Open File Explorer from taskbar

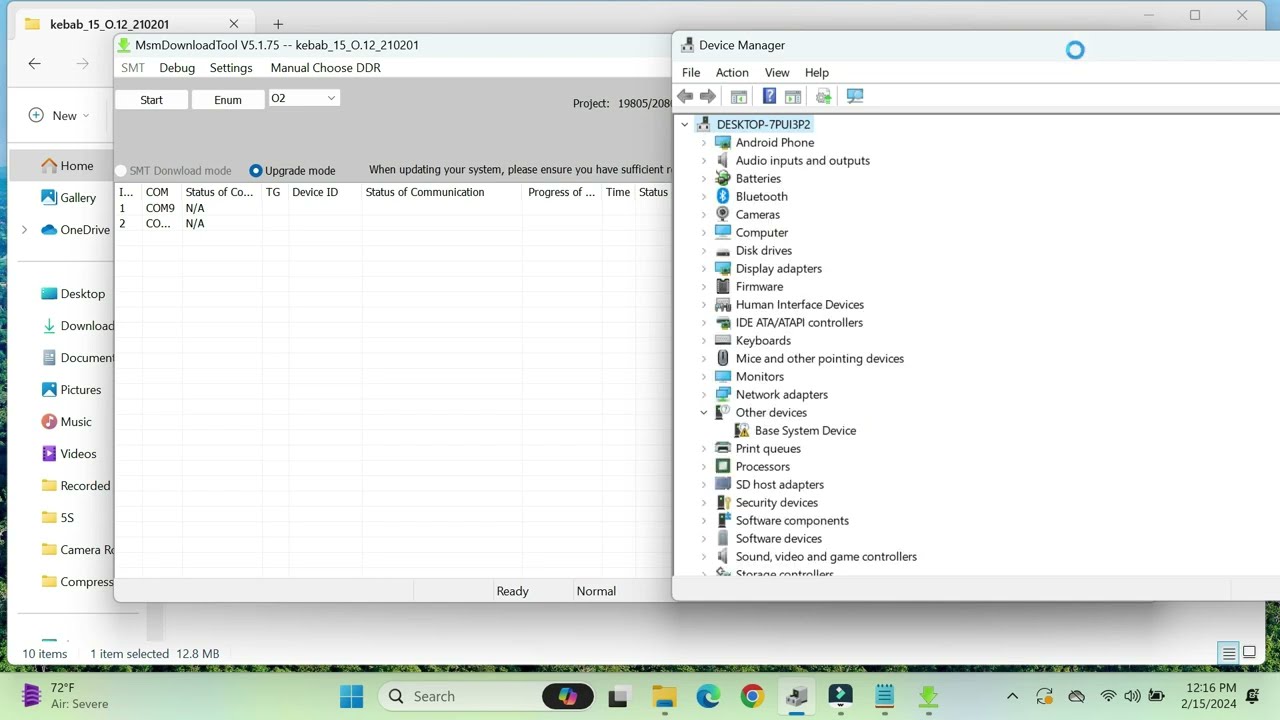click(x=664, y=696)
